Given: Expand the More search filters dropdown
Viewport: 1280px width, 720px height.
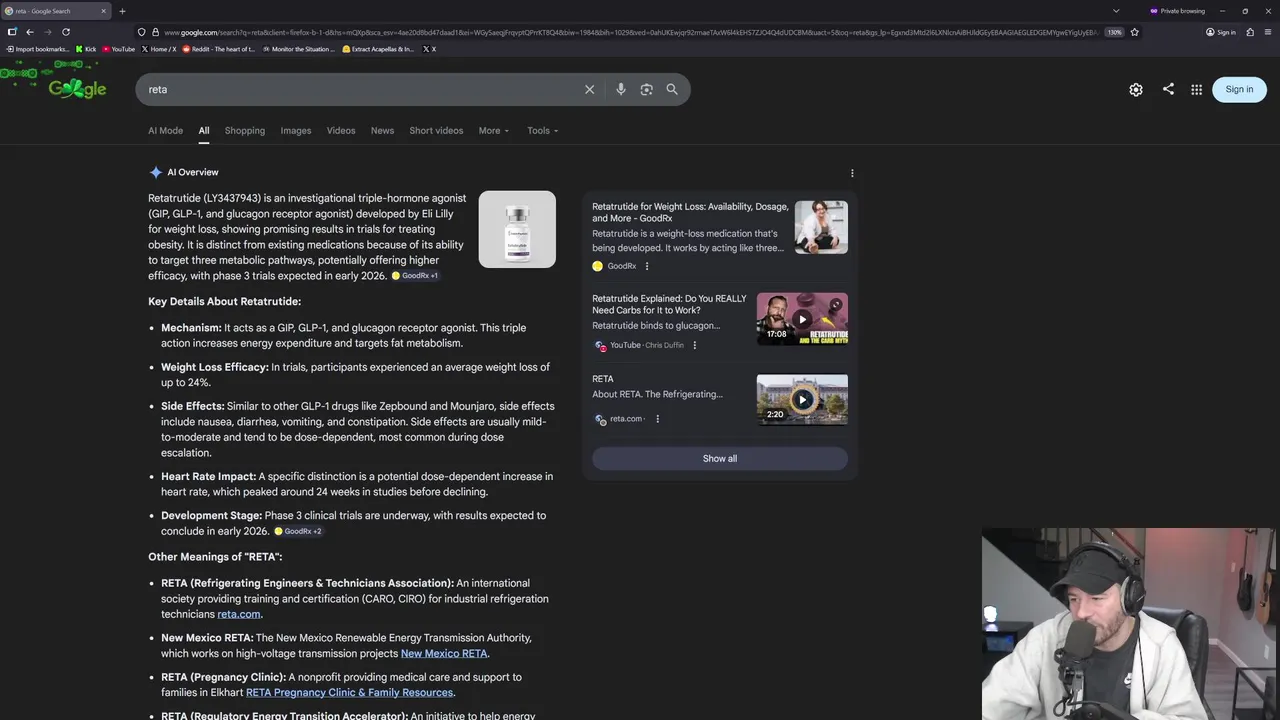Looking at the screenshot, I should pyautogui.click(x=494, y=130).
